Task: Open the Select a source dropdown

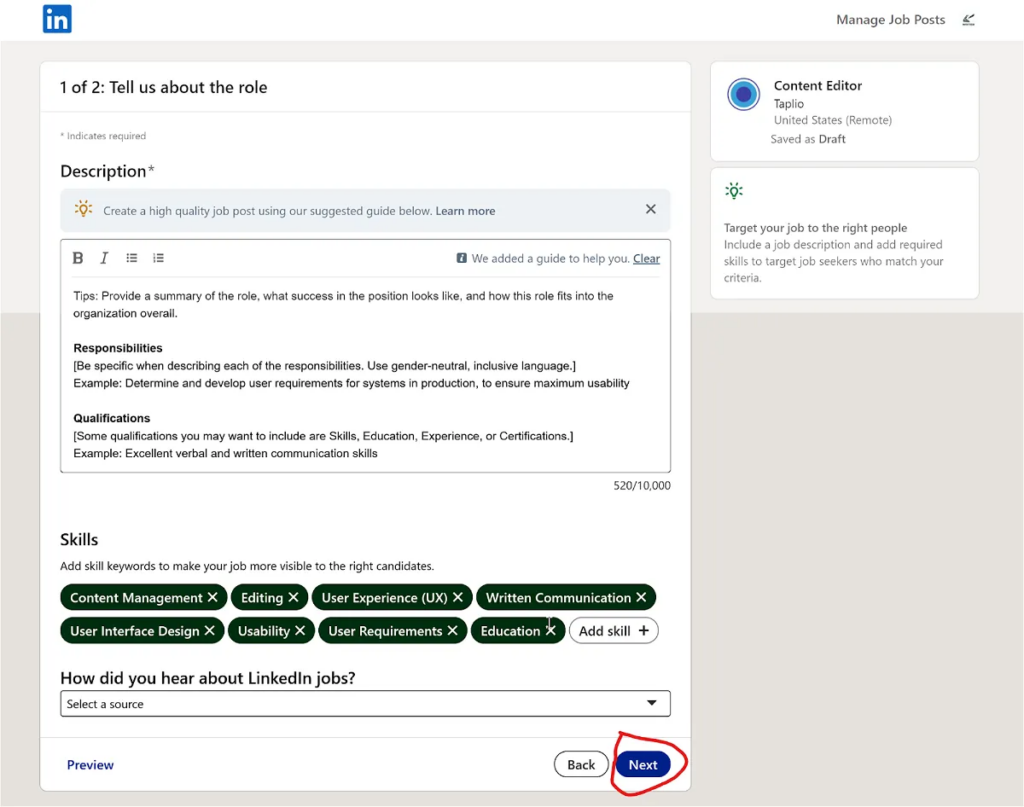Action: click(365, 704)
